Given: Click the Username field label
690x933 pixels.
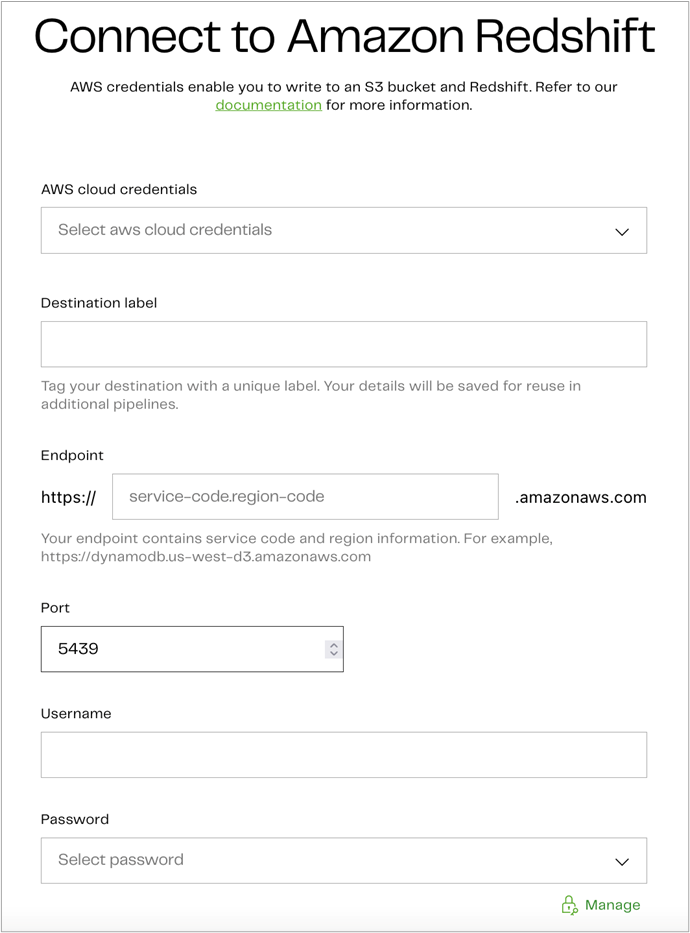Looking at the screenshot, I should pos(76,714).
